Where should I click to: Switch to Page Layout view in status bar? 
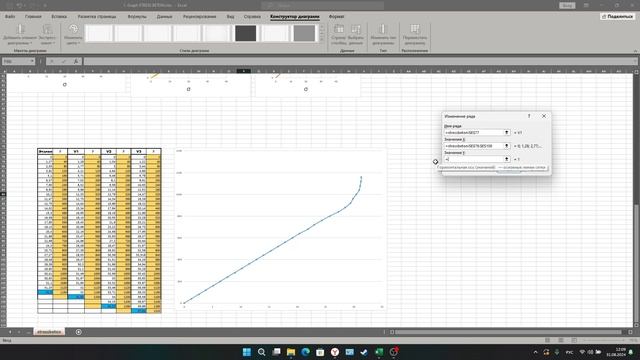coord(561,340)
